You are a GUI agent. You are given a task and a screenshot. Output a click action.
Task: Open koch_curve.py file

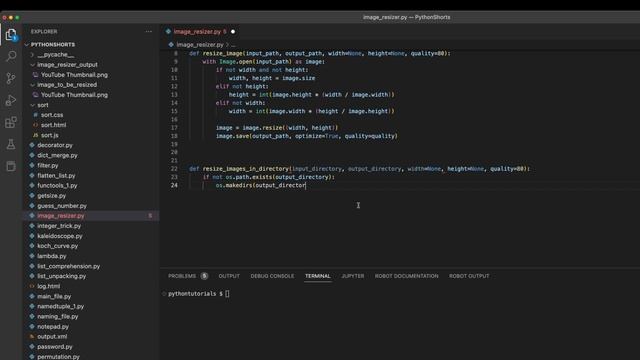58,246
